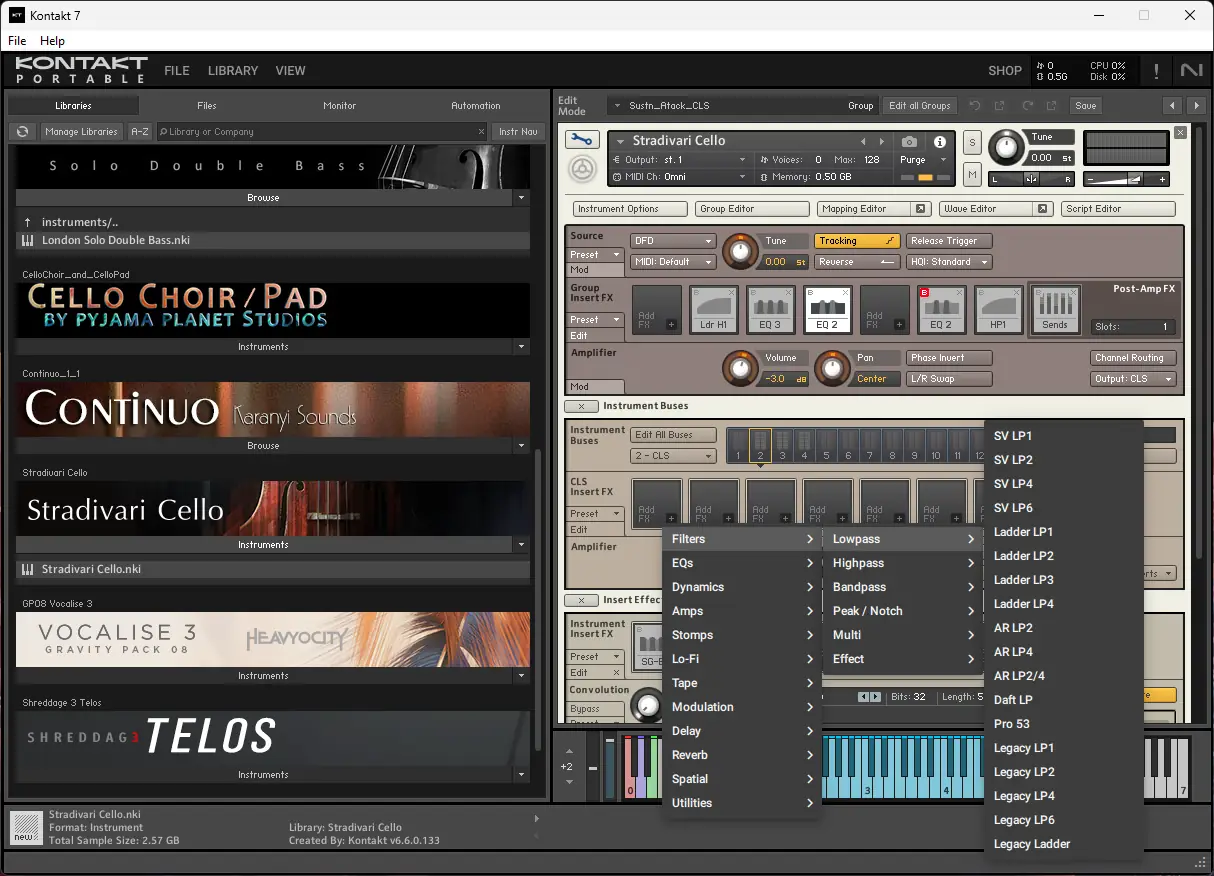Click the Amplifier Volume knob
This screenshot has height=876, width=1214.
click(740, 369)
